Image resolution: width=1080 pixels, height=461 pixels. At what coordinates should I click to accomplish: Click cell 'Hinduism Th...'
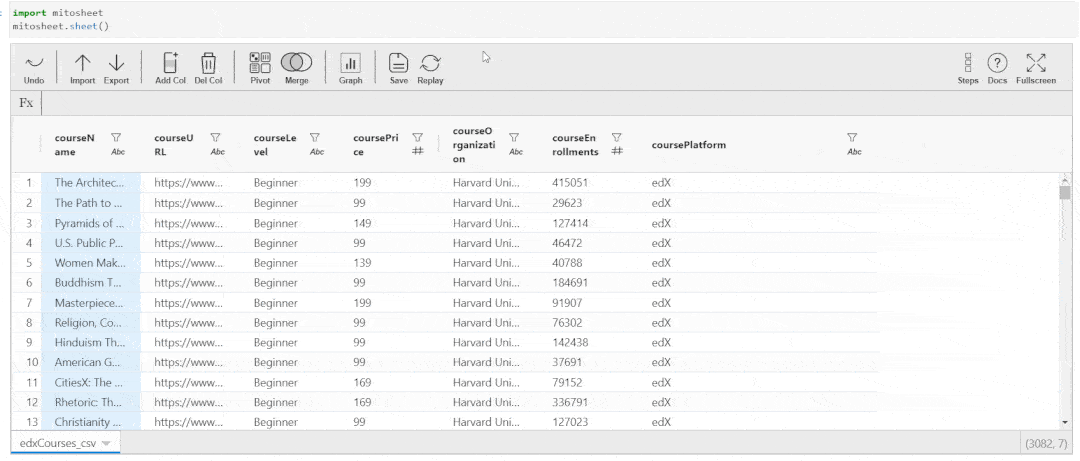click(x=91, y=342)
